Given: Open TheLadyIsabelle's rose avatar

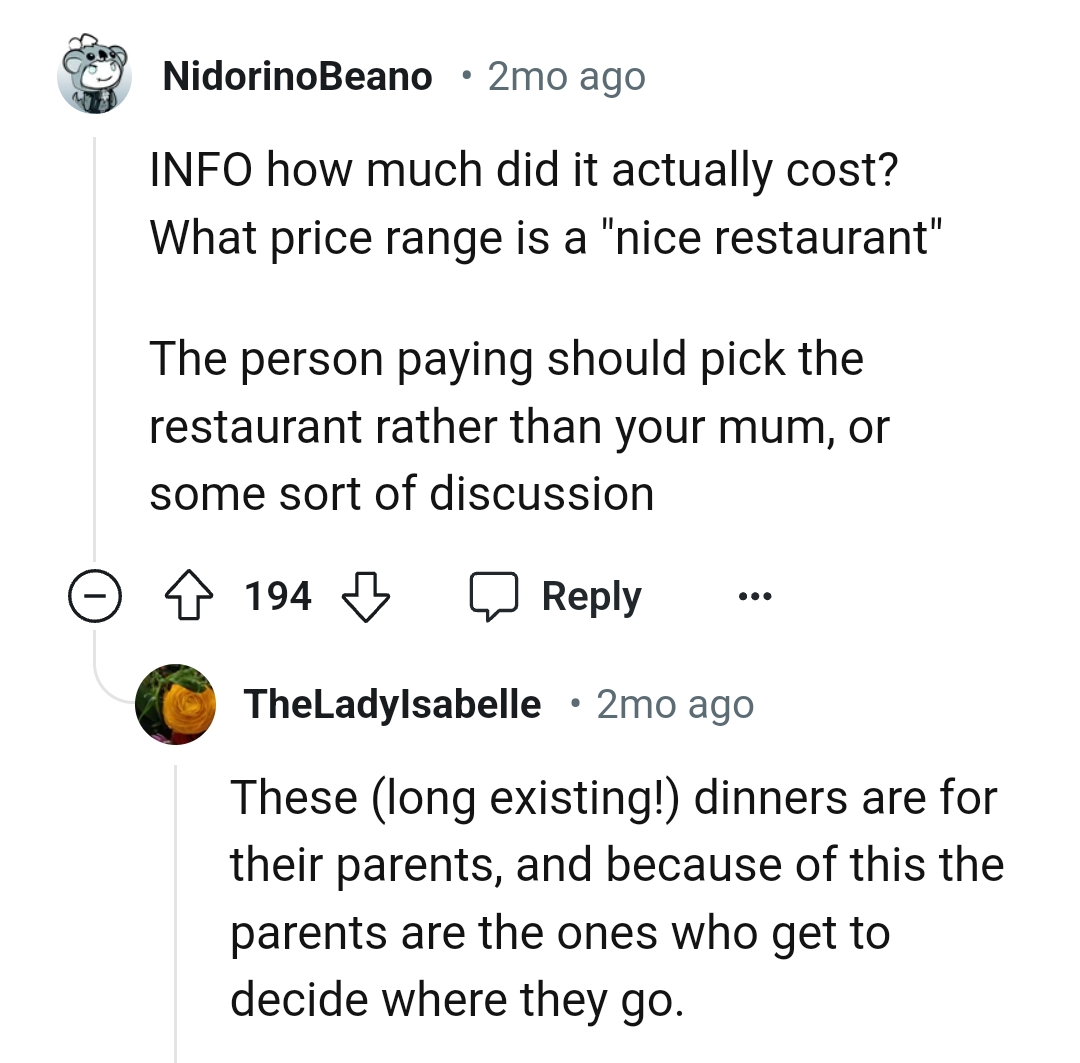Looking at the screenshot, I should coord(175,704).
